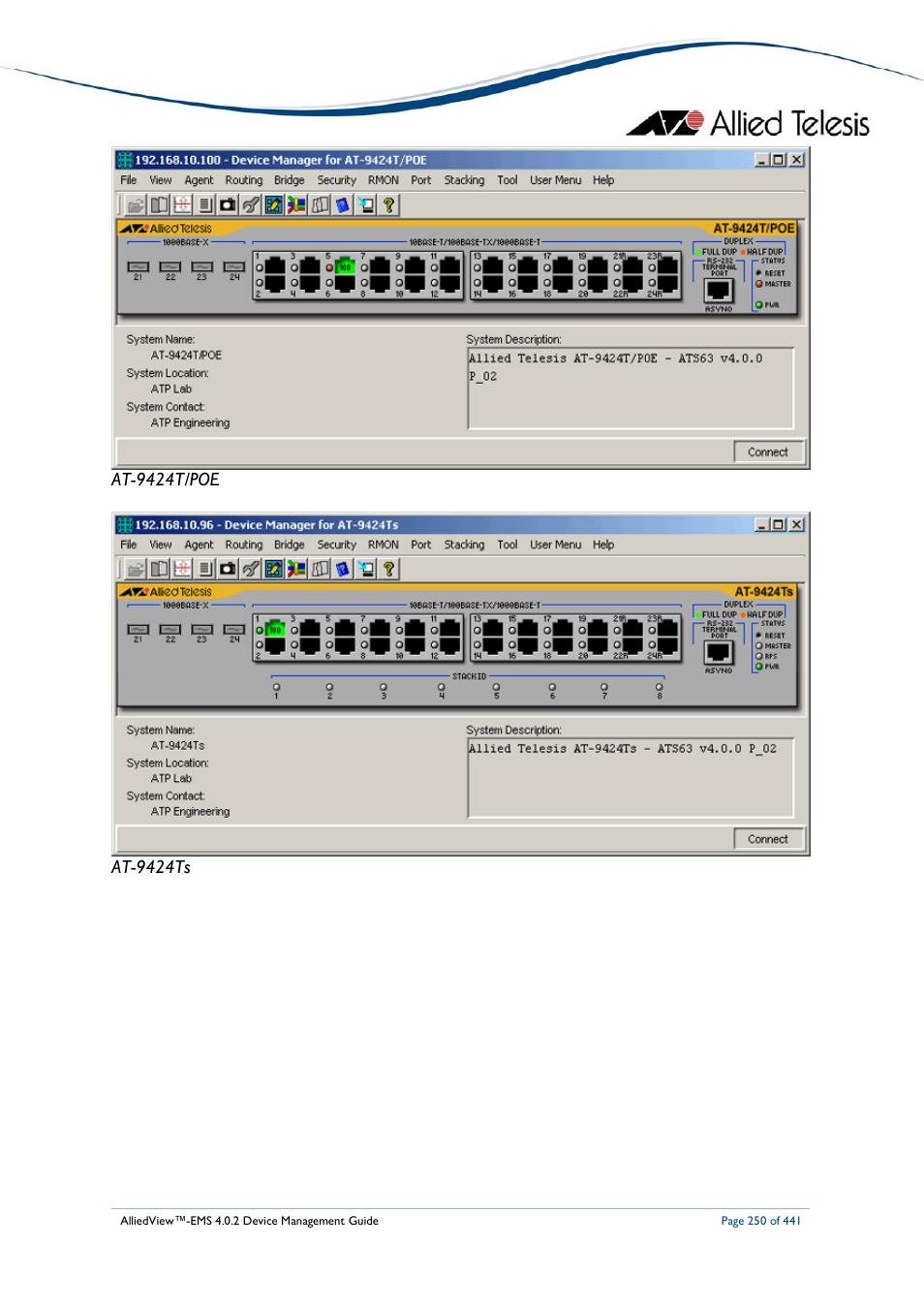The height and width of the screenshot is (1309, 924).
Task: Click the System Description box in AT-9424T/POE window
Action: 631,389
